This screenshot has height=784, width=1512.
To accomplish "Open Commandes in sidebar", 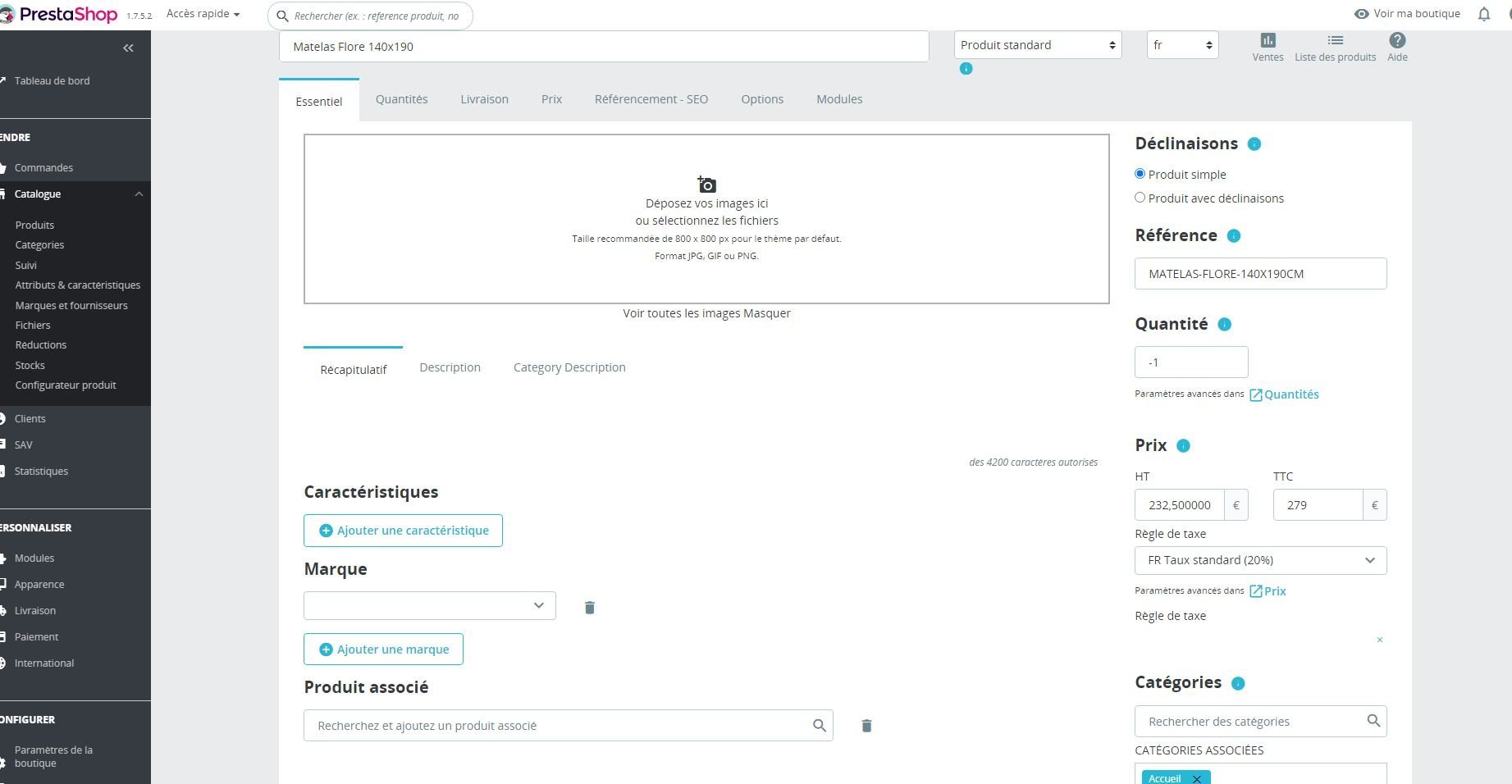I will (x=43, y=167).
